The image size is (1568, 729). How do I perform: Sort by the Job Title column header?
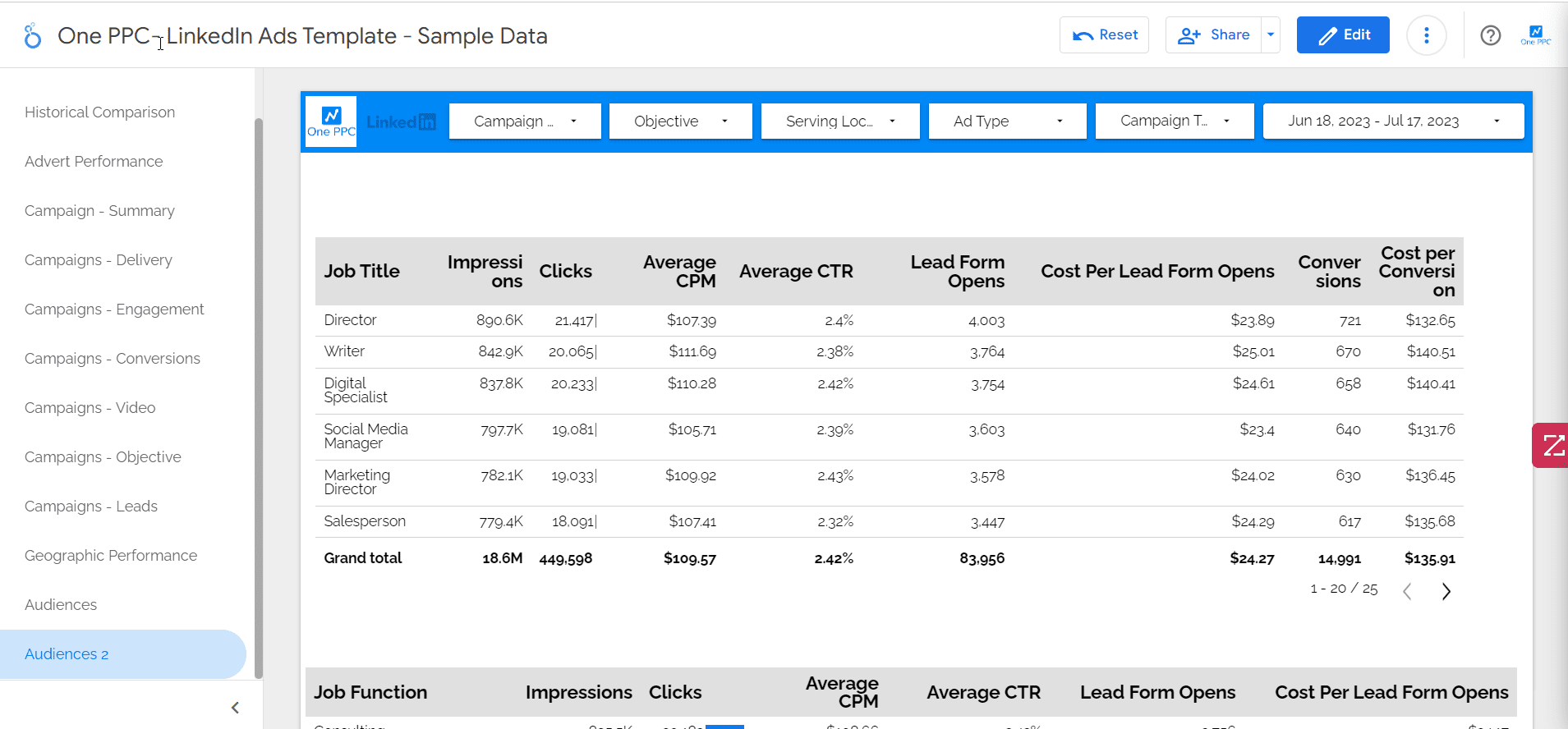pos(361,271)
